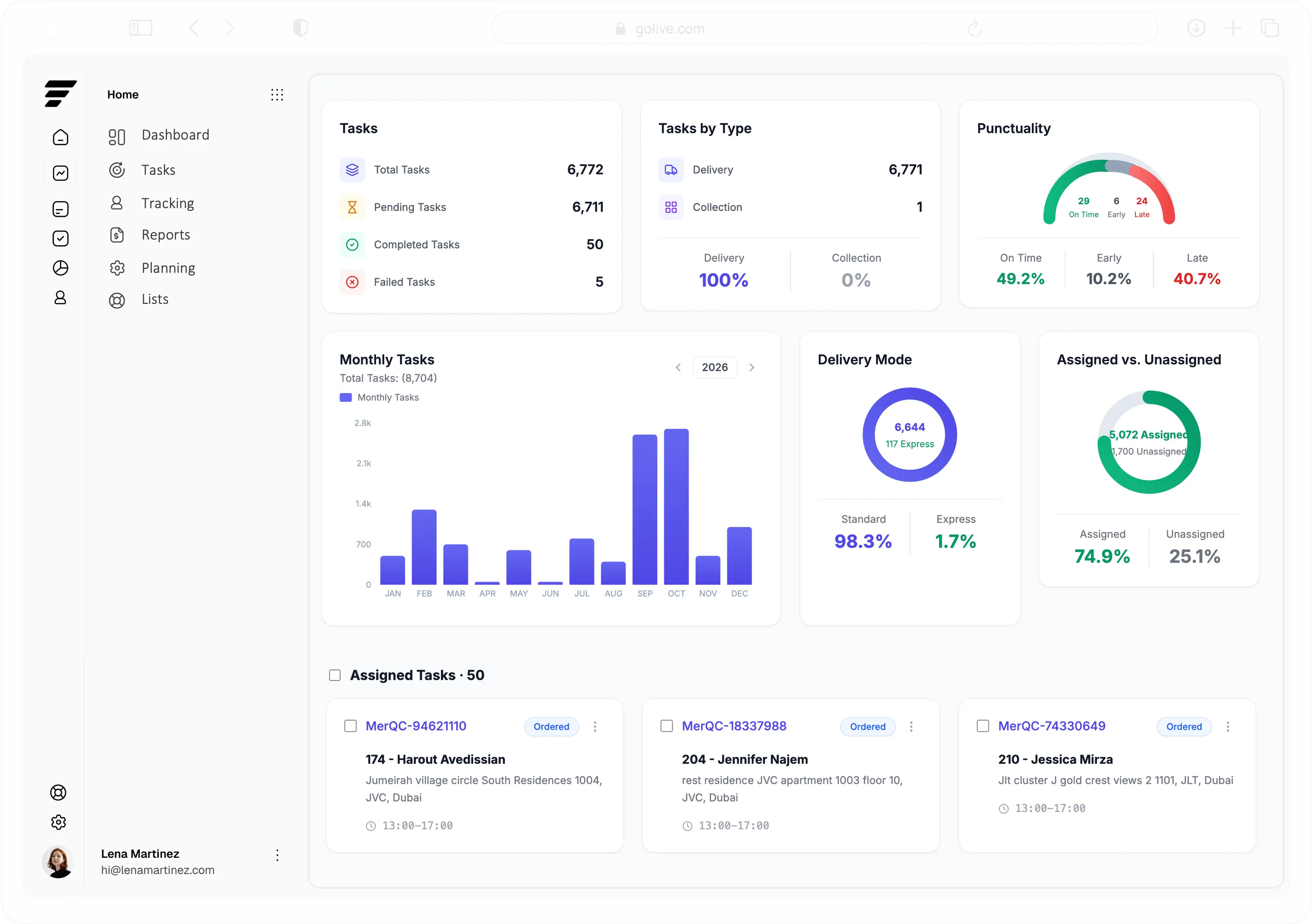1313x924 pixels.
Task: Check the checkbox on MerQC-74330649 card
Action: [x=983, y=726]
